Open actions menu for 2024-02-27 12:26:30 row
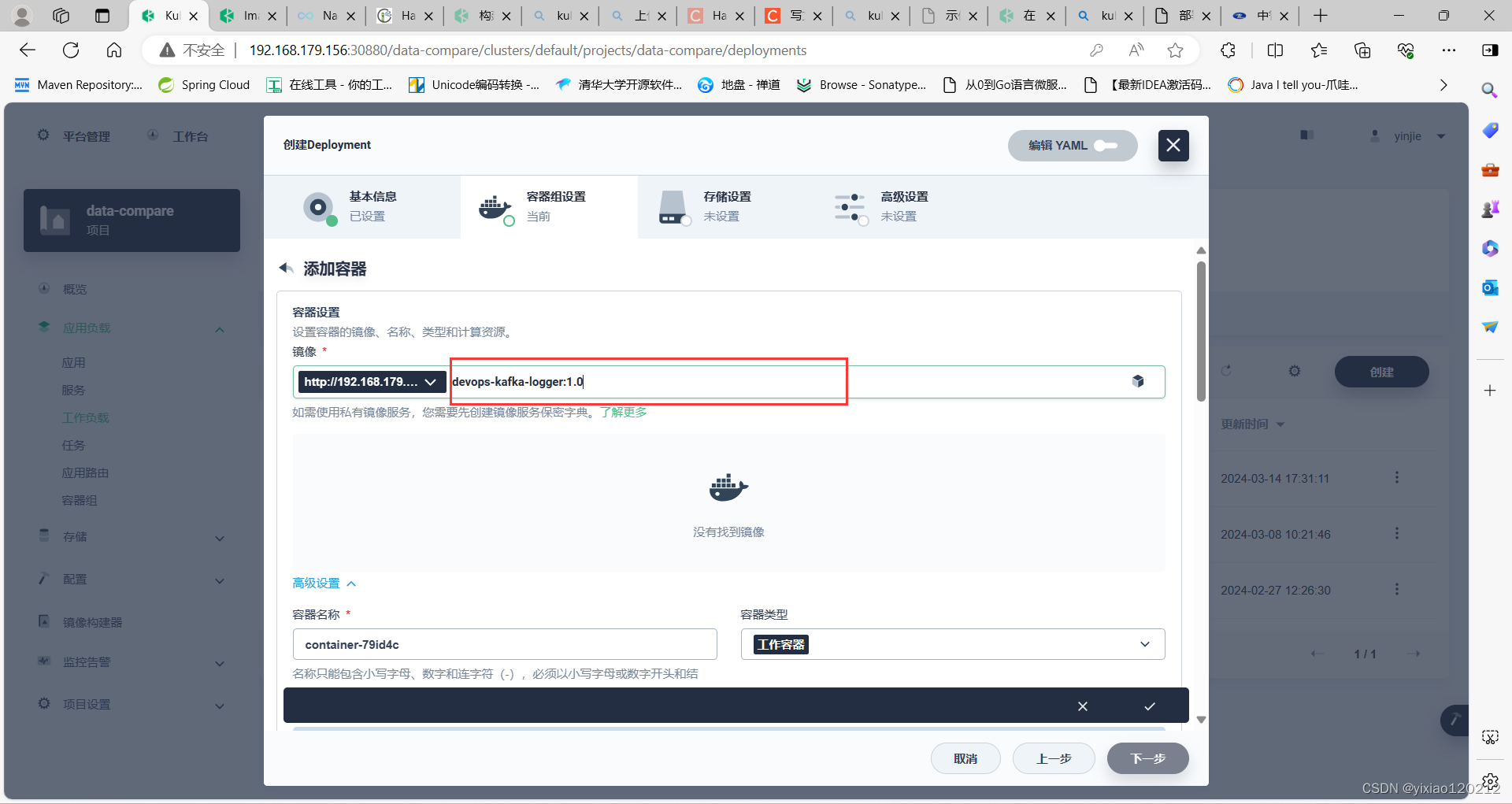The height and width of the screenshot is (804, 1512). tap(1397, 589)
